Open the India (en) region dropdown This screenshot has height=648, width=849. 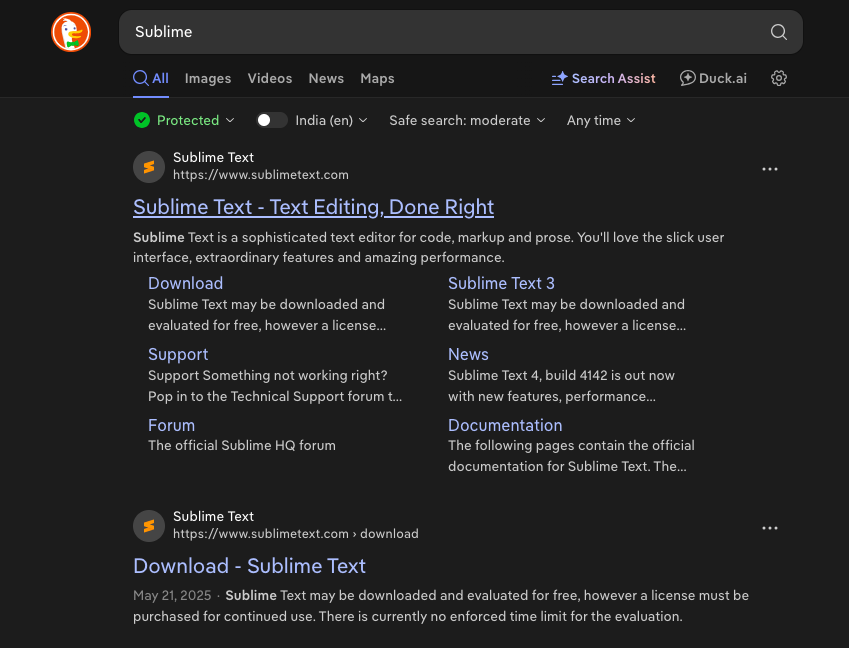pos(331,120)
